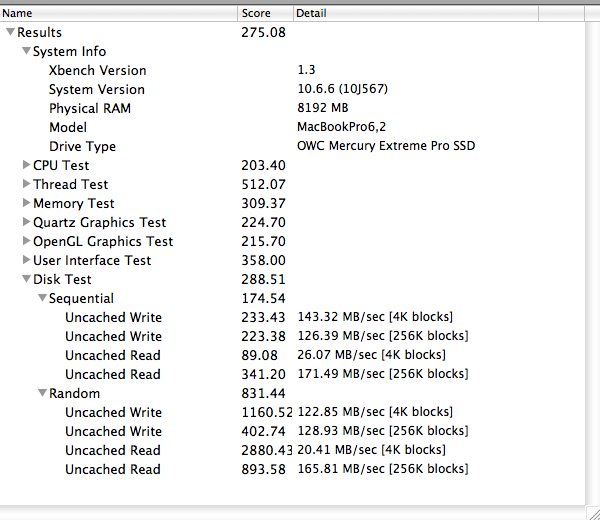600x520 pixels.
Task: Click the 10.6.6 (10J567) system version value
Action: 342,89
